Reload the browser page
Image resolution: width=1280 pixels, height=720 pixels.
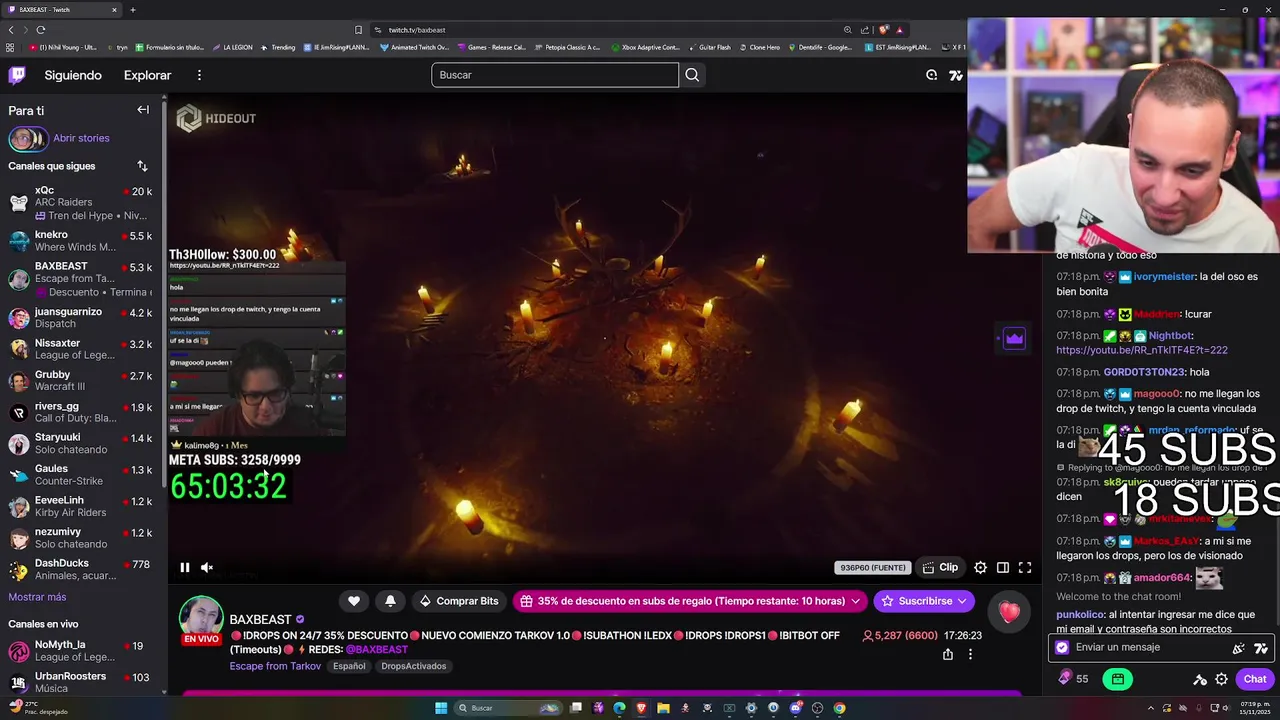[x=41, y=30]
